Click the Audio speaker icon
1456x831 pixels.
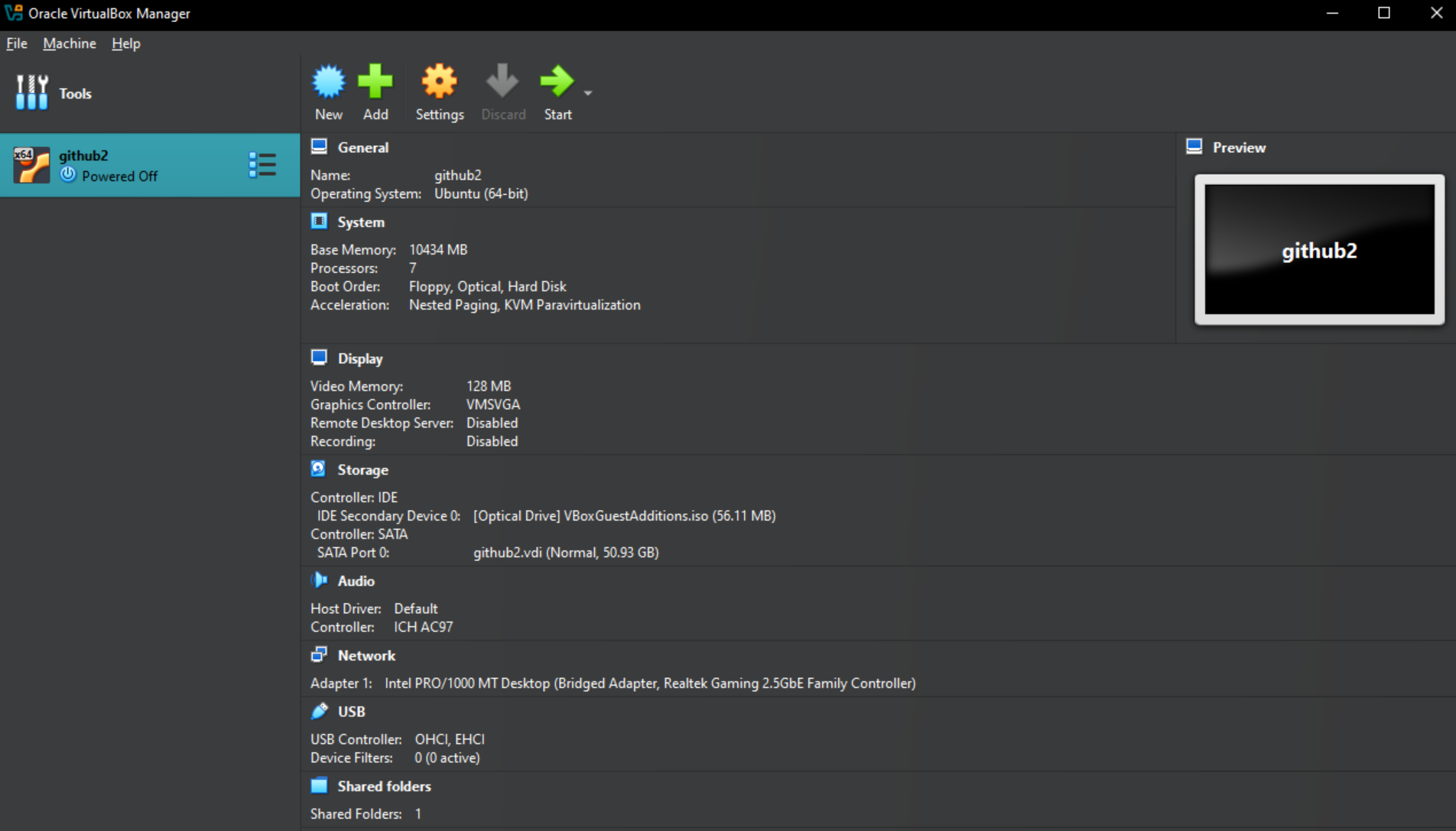coord(319,579)
